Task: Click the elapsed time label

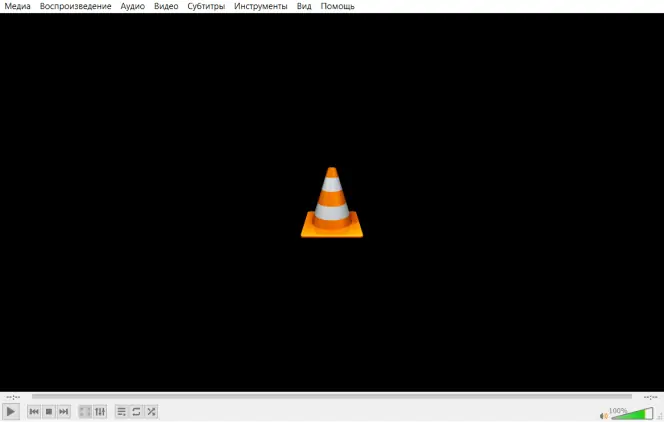Action: pyautogui.click(x=13, y=397)
